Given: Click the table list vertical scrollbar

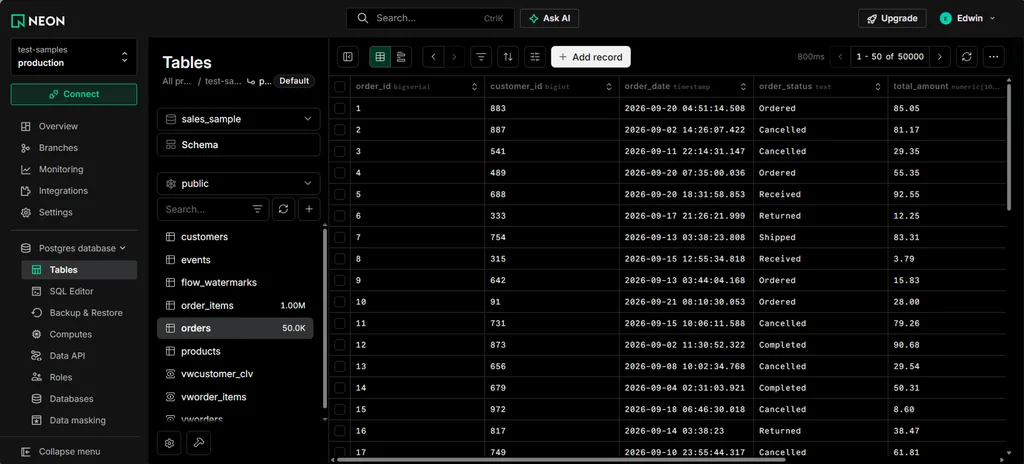Looking at the screenshot, I should [325, 318].
